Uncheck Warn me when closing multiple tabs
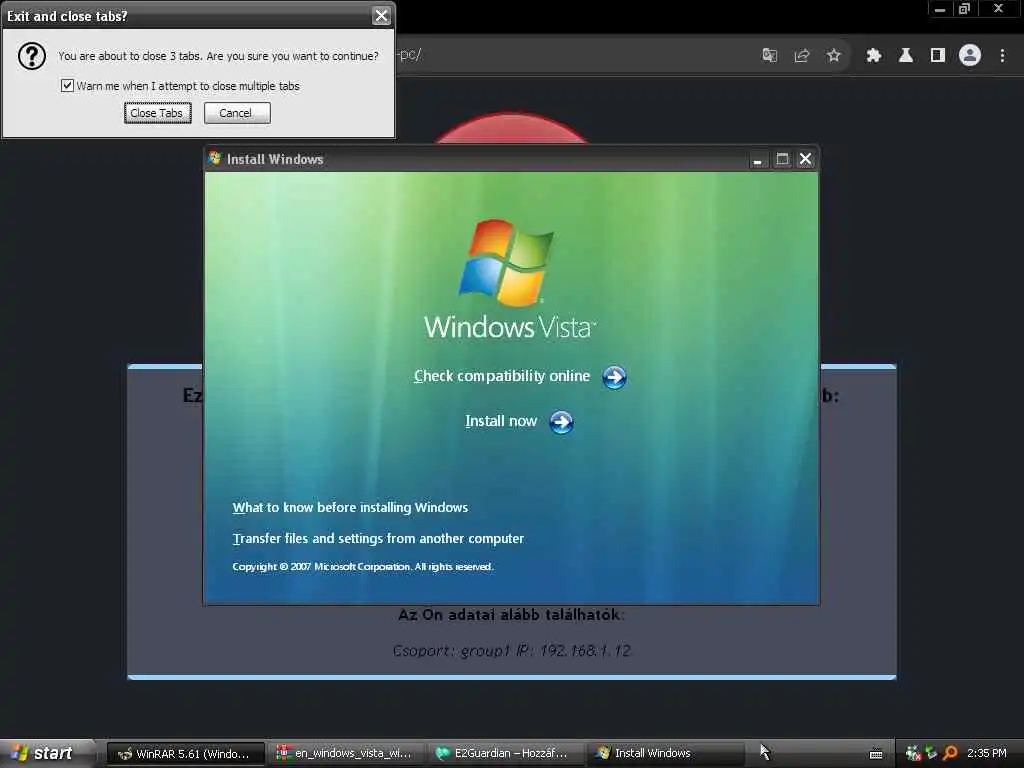Screen dimensions: 1024x768 coord(67,86)
